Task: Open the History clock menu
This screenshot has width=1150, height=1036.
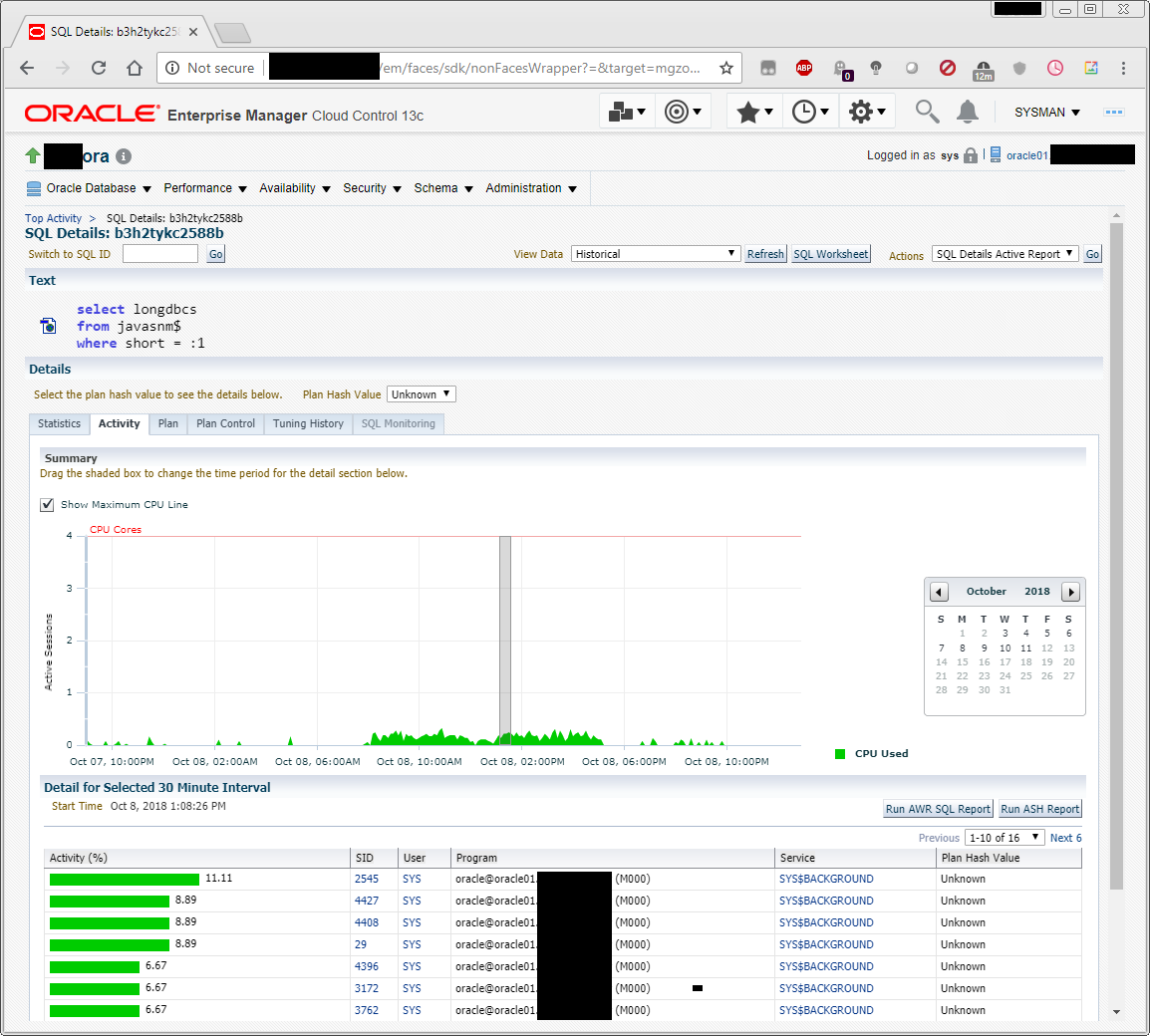Action: pyautogui.click(x=810, y=112)
